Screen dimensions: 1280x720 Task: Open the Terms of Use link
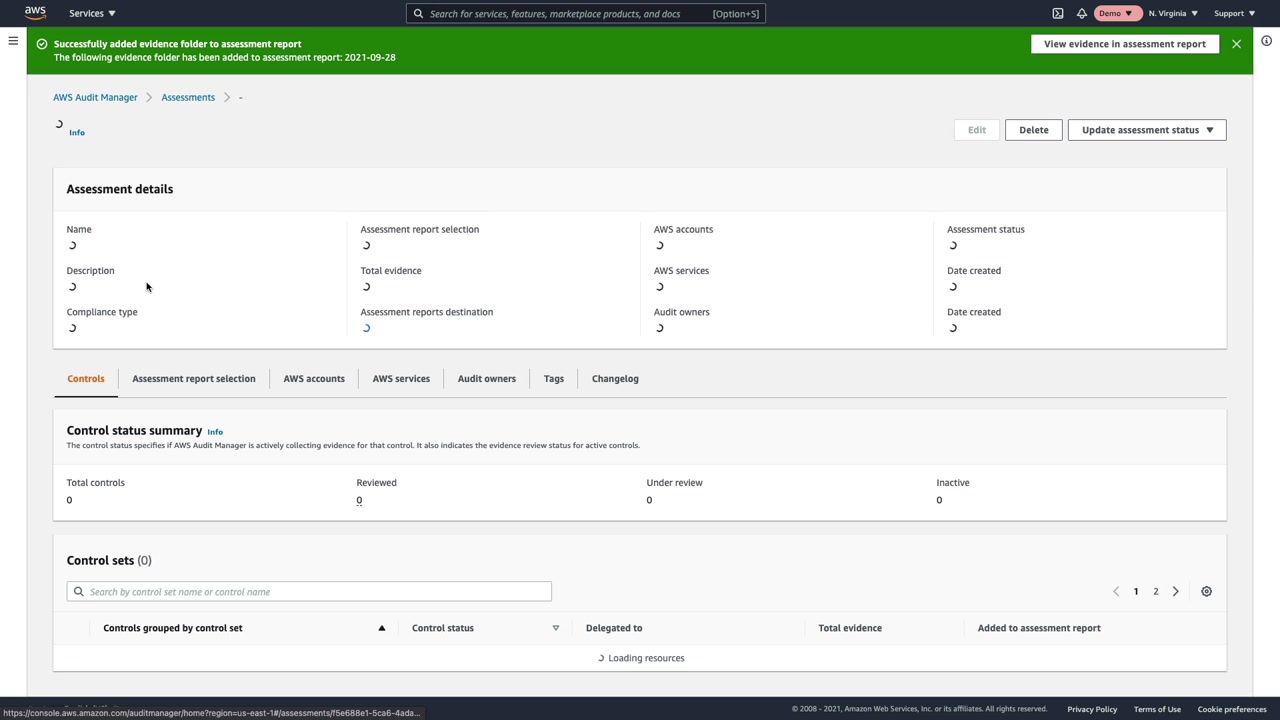point(1157,709)
